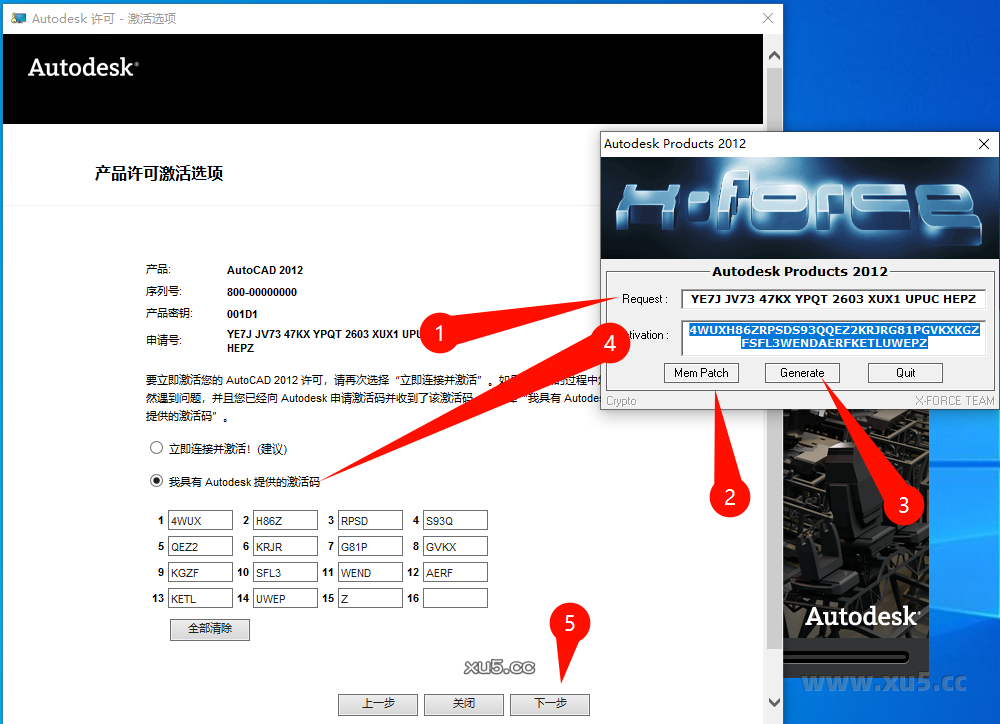Click the empty activation field numbered 16
The height and width of the screenshot is (724, 1000).
(x=455, y=598)
